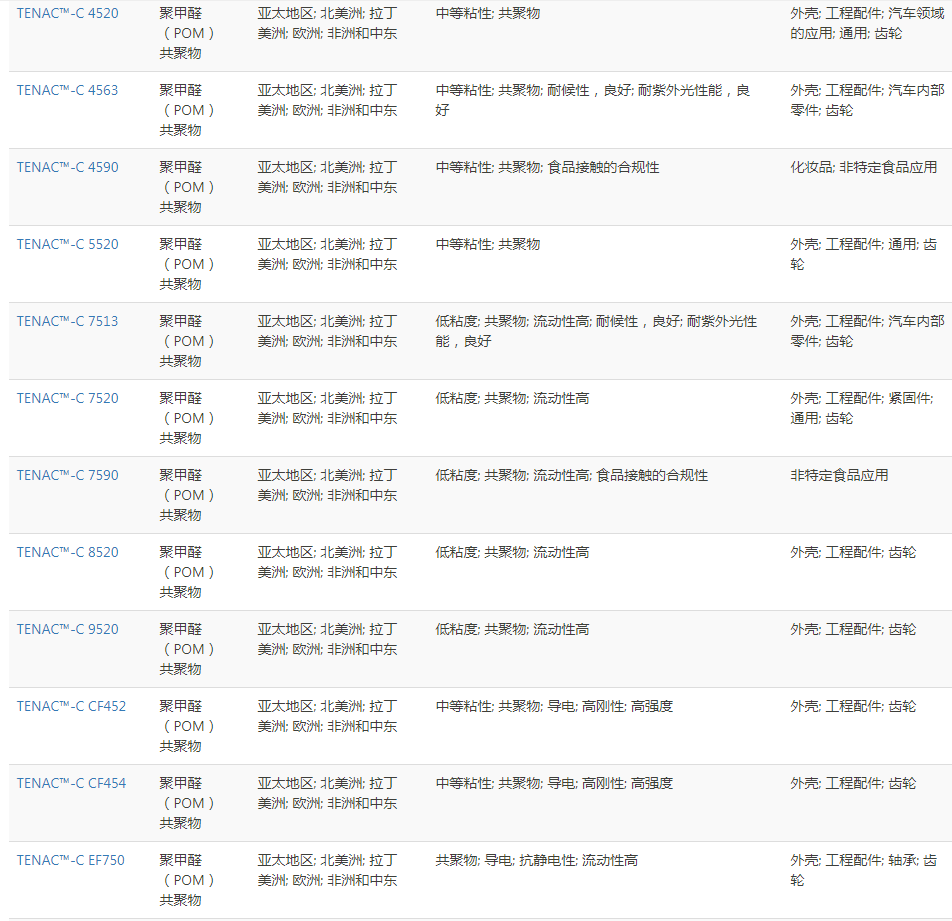Click the 中等粘性; 共聚物; 食品接触的合规性 text
Viewport: 952px width, 921px height.
(547, 167)
